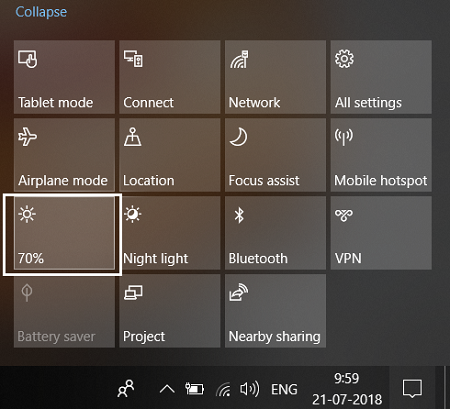Click the Battery saver tile

click(64, 311)
